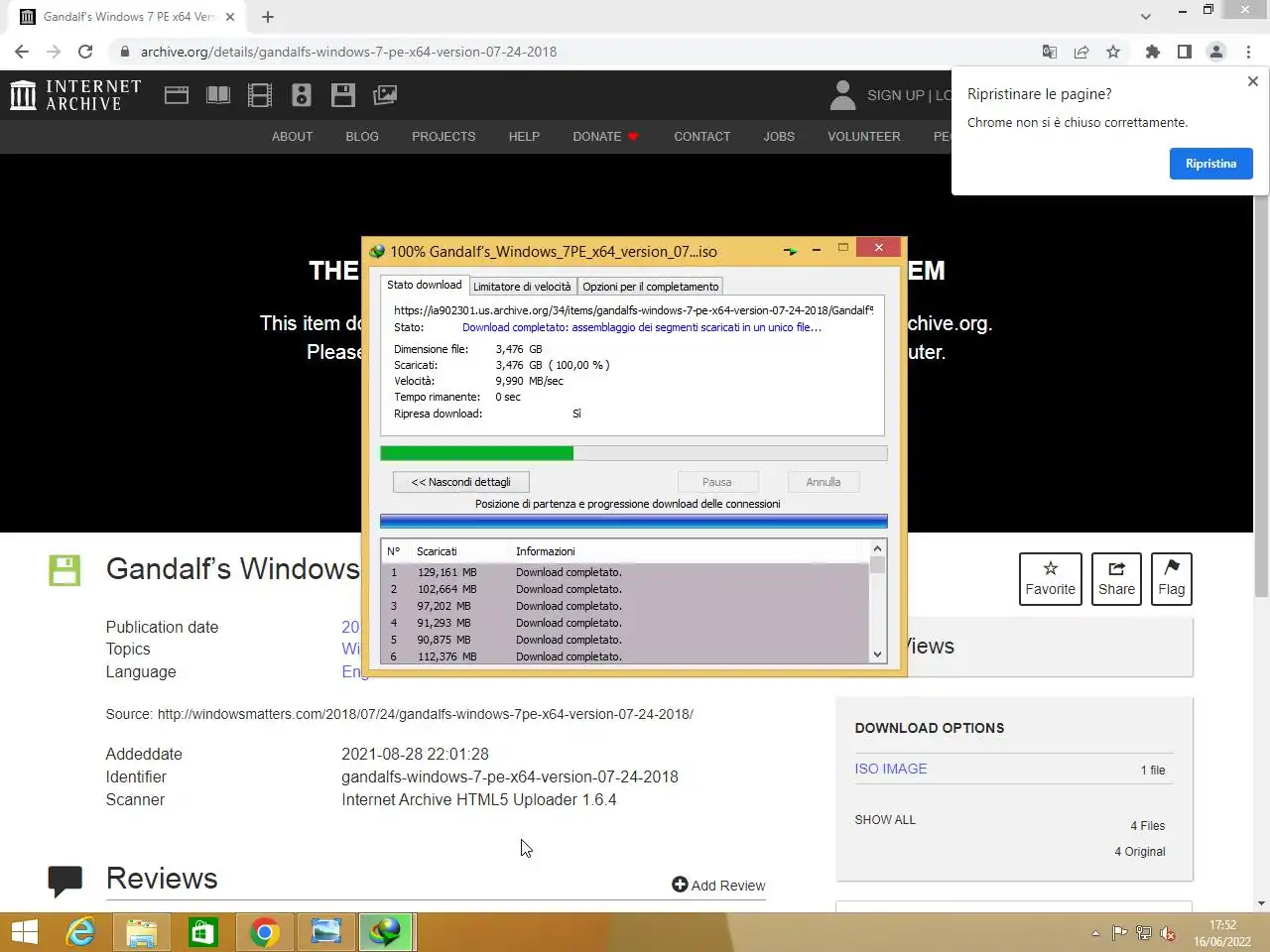Click the Flag button on item page
This screenshot has width=1270, height=952.
[x=1172, y=578]
